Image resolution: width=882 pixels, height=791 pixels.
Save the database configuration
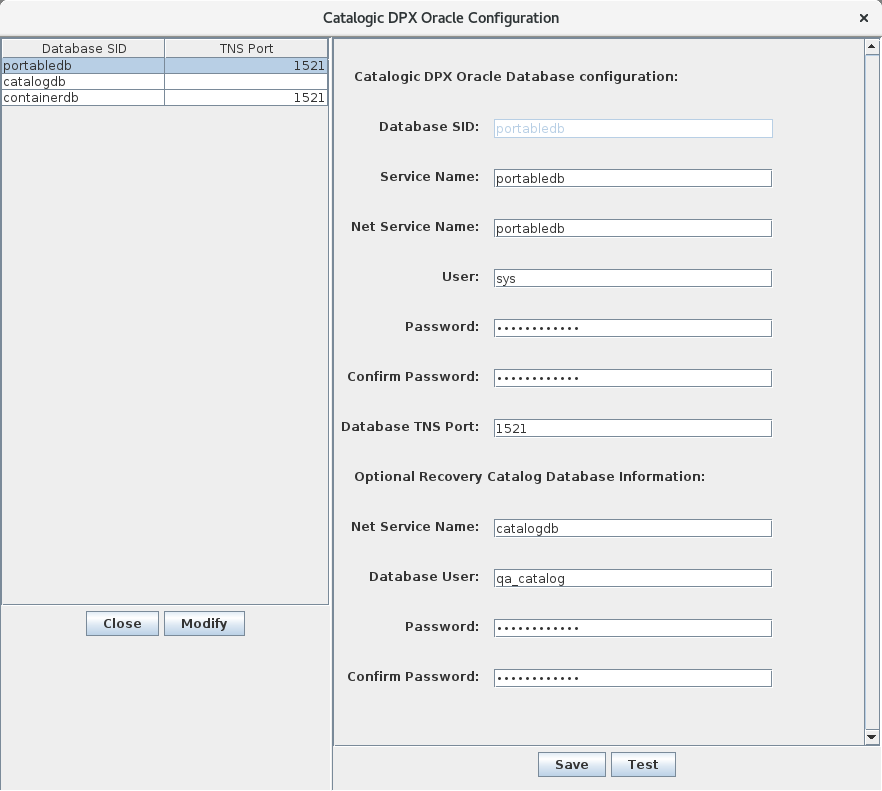571,765
